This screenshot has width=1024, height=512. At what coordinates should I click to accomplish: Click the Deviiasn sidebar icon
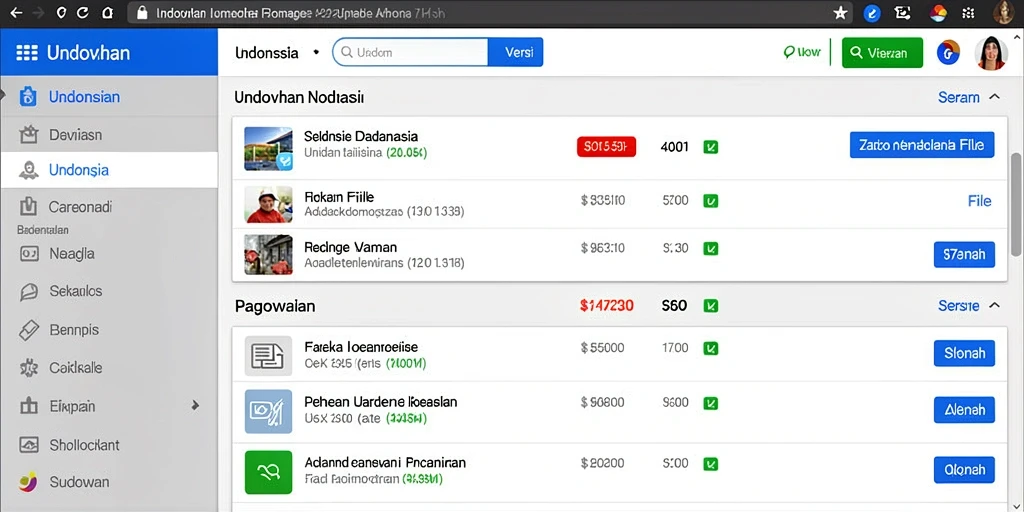[x=28, y=135]
